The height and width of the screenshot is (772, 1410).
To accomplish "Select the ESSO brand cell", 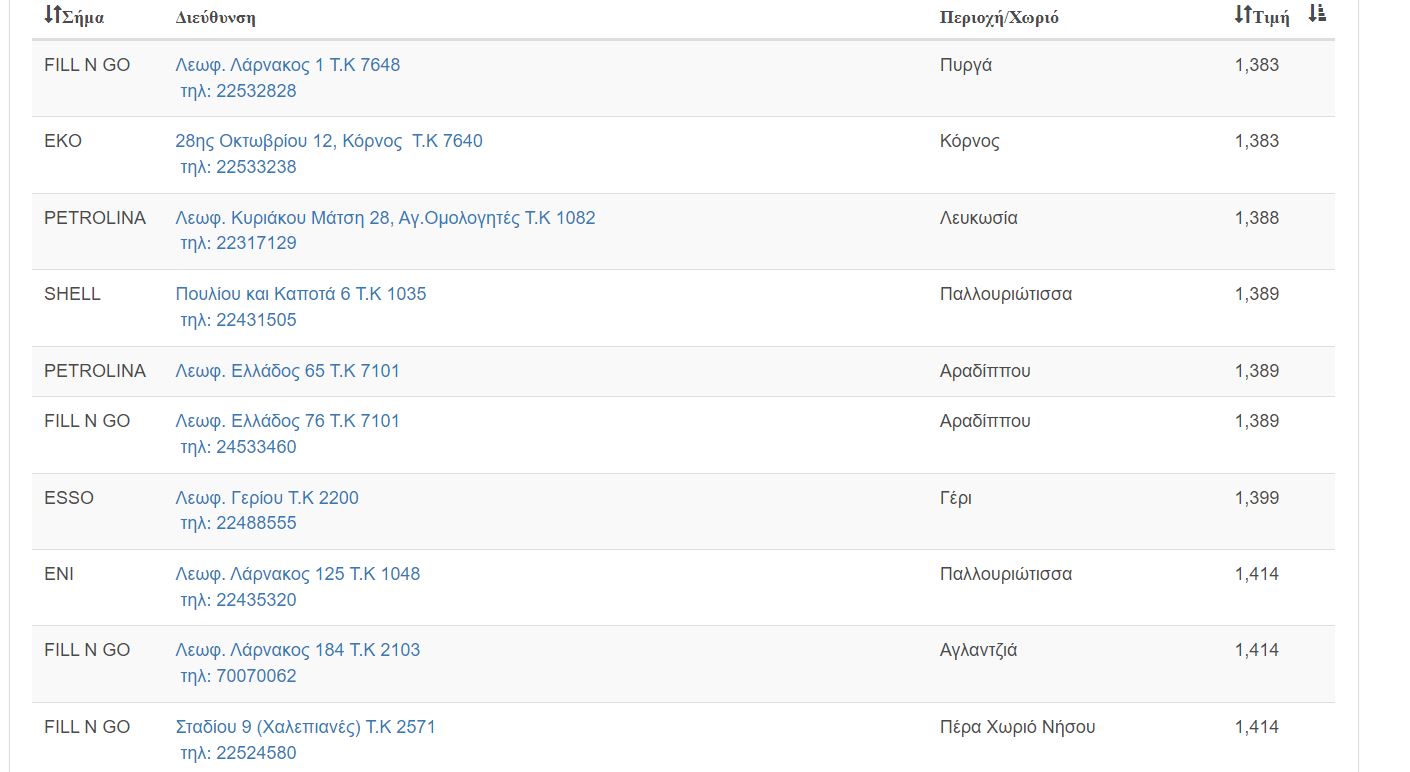I will [x=69, y=498].
